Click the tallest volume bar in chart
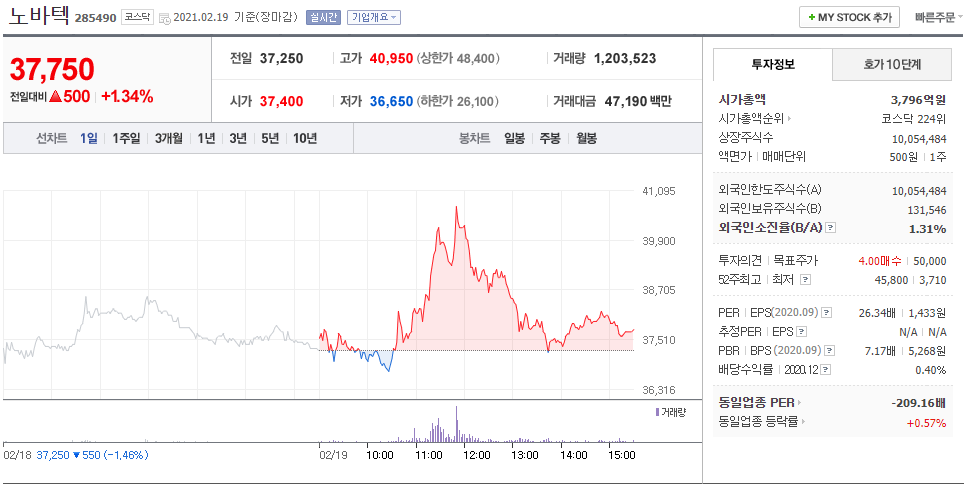This screenshot has width=967, height=484. click(x=457, y=424)
